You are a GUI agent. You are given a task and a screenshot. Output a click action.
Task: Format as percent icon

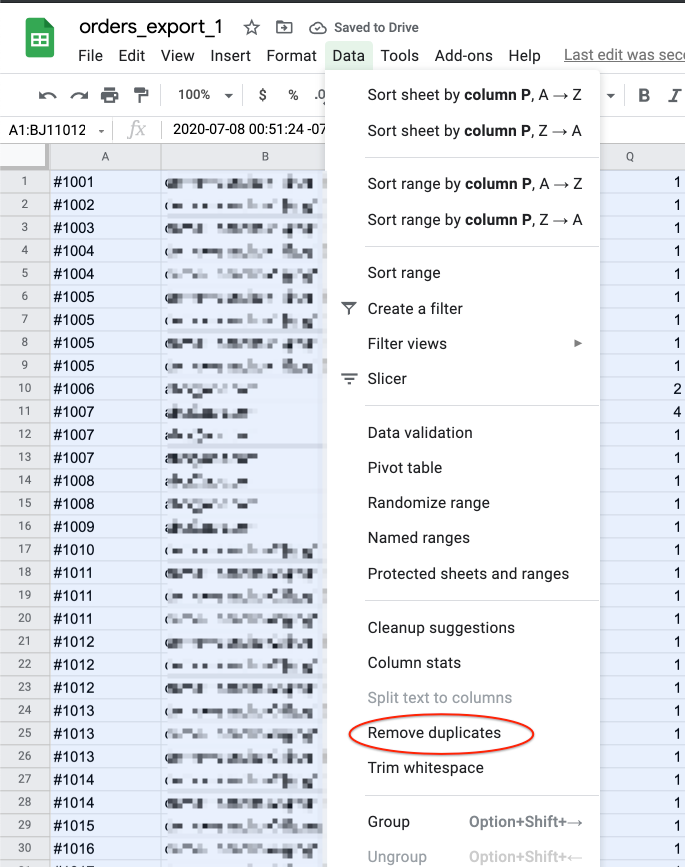click(294, 95)
